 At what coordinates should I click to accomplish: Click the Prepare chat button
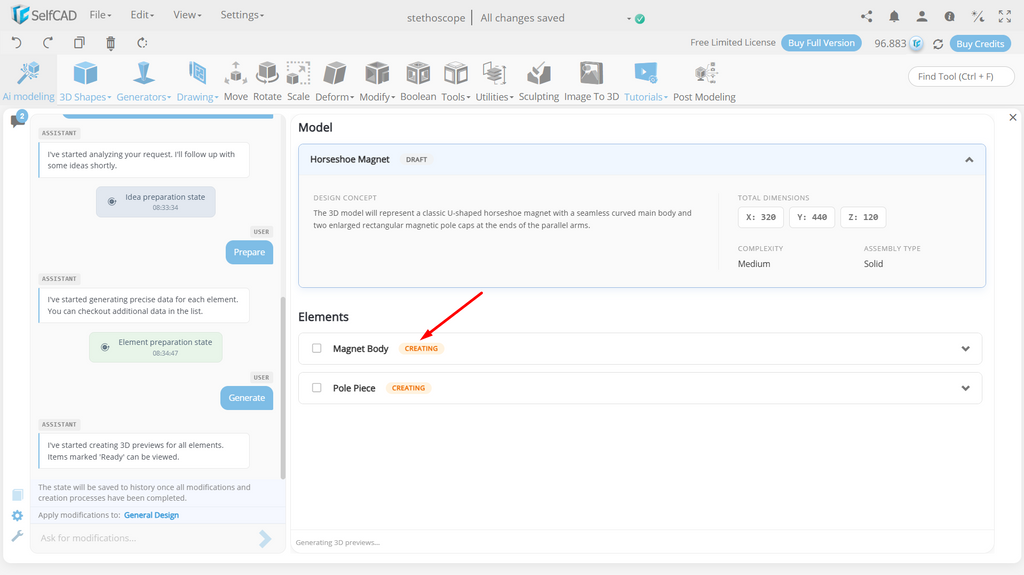pyautogui.click(x=249, y=252)
